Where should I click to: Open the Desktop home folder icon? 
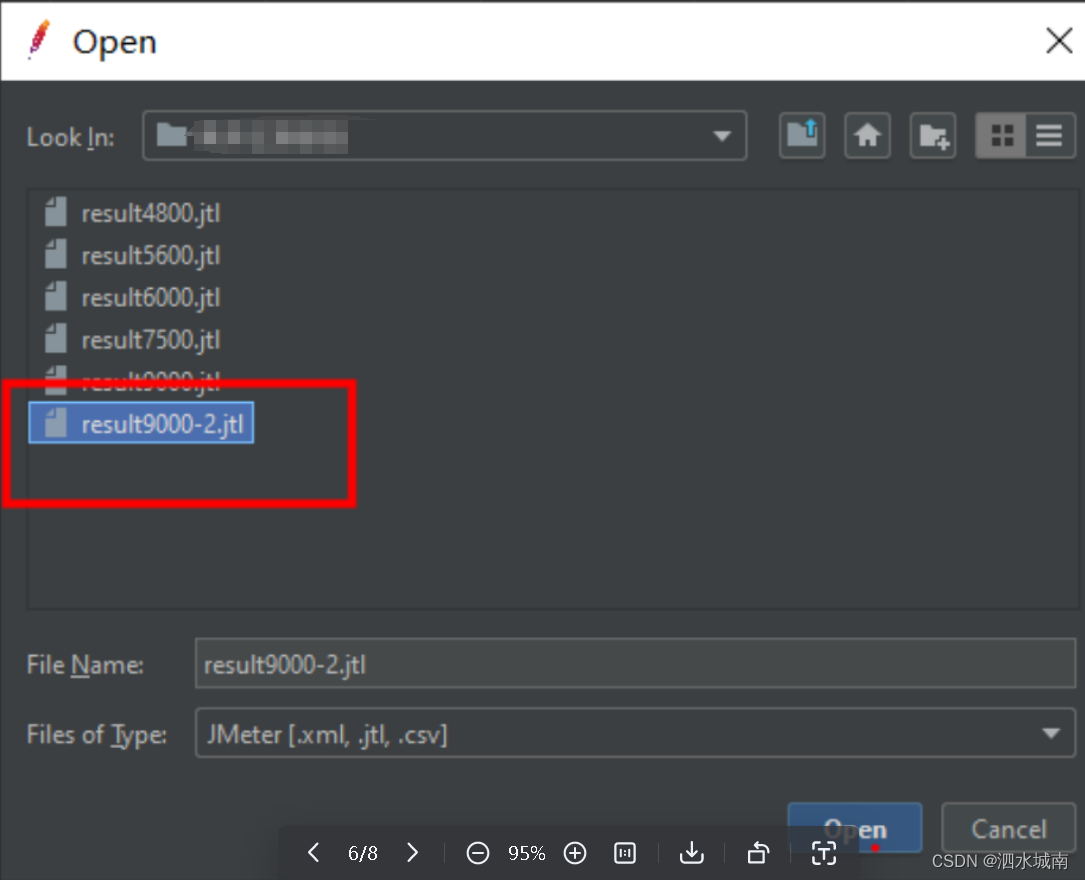pos(867,135)
